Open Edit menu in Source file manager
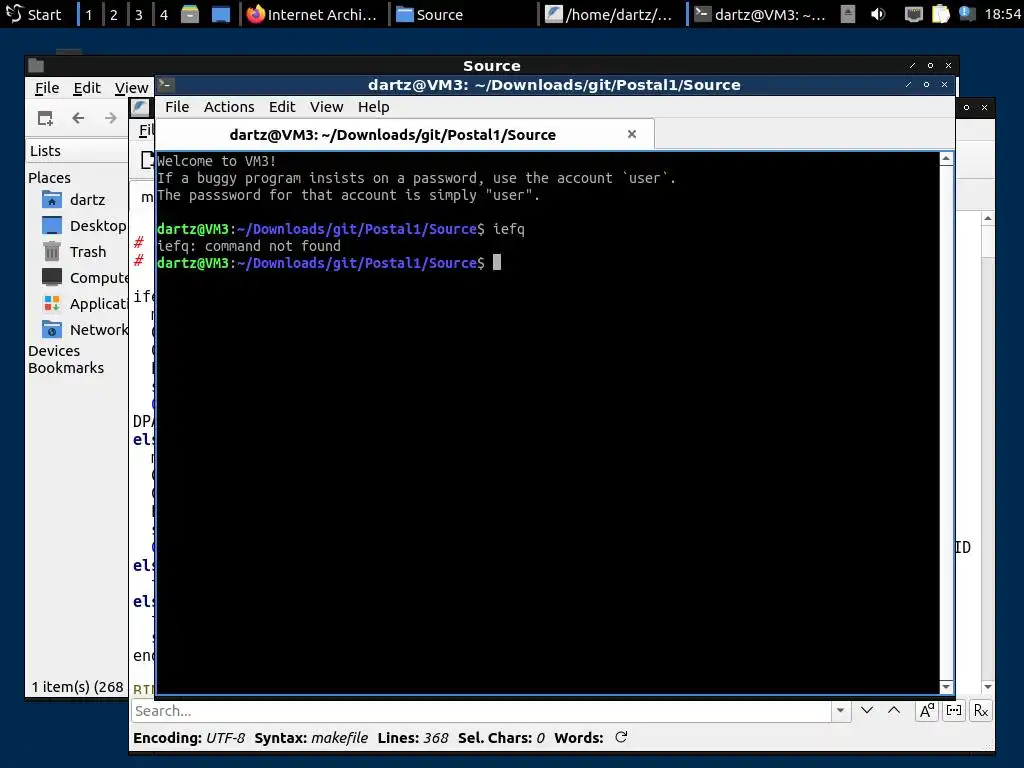 coord(87,88)
